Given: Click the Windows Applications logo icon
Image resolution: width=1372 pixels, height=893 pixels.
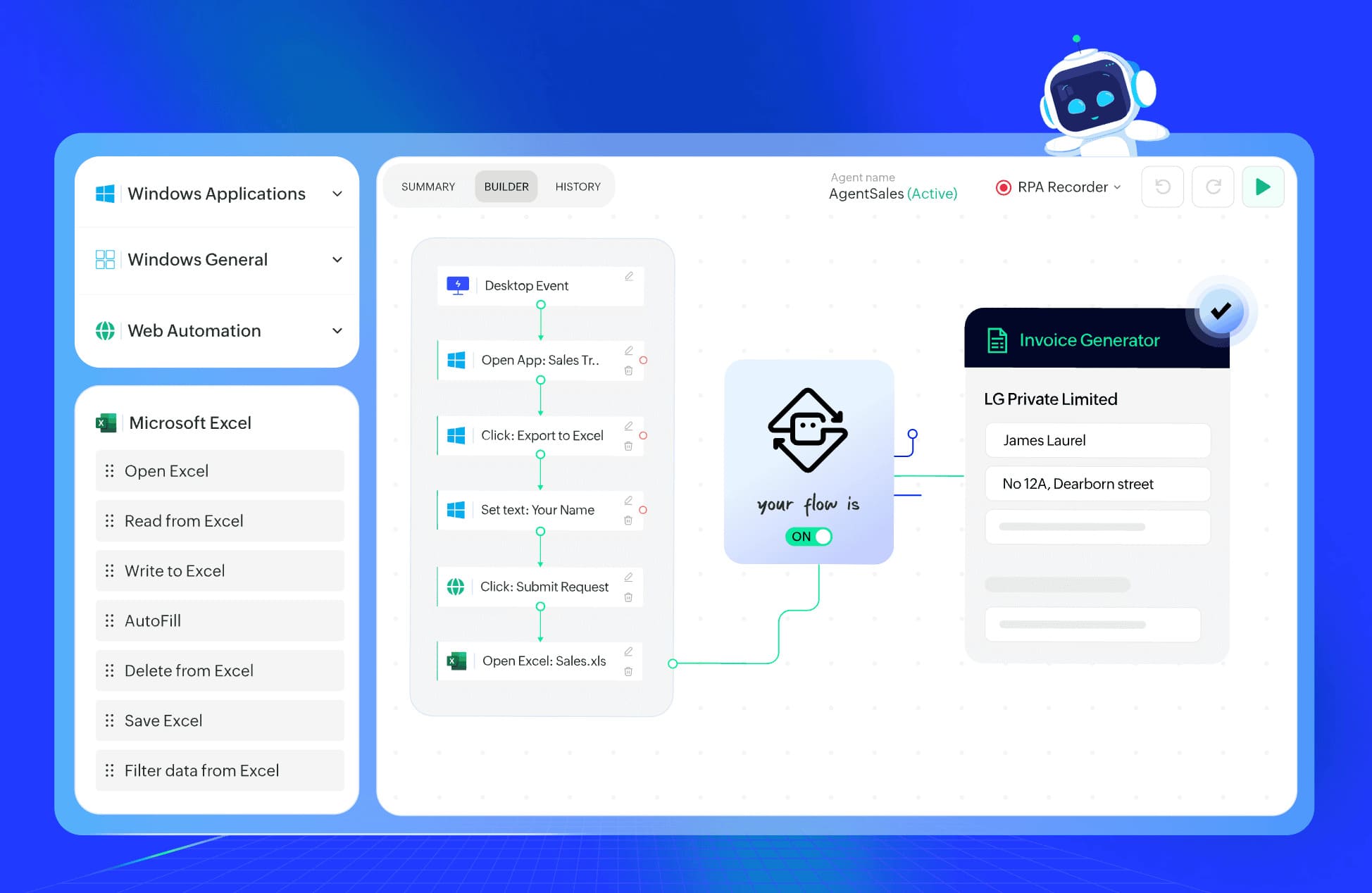Looking at the screenshot, I should tap(105, 193).
